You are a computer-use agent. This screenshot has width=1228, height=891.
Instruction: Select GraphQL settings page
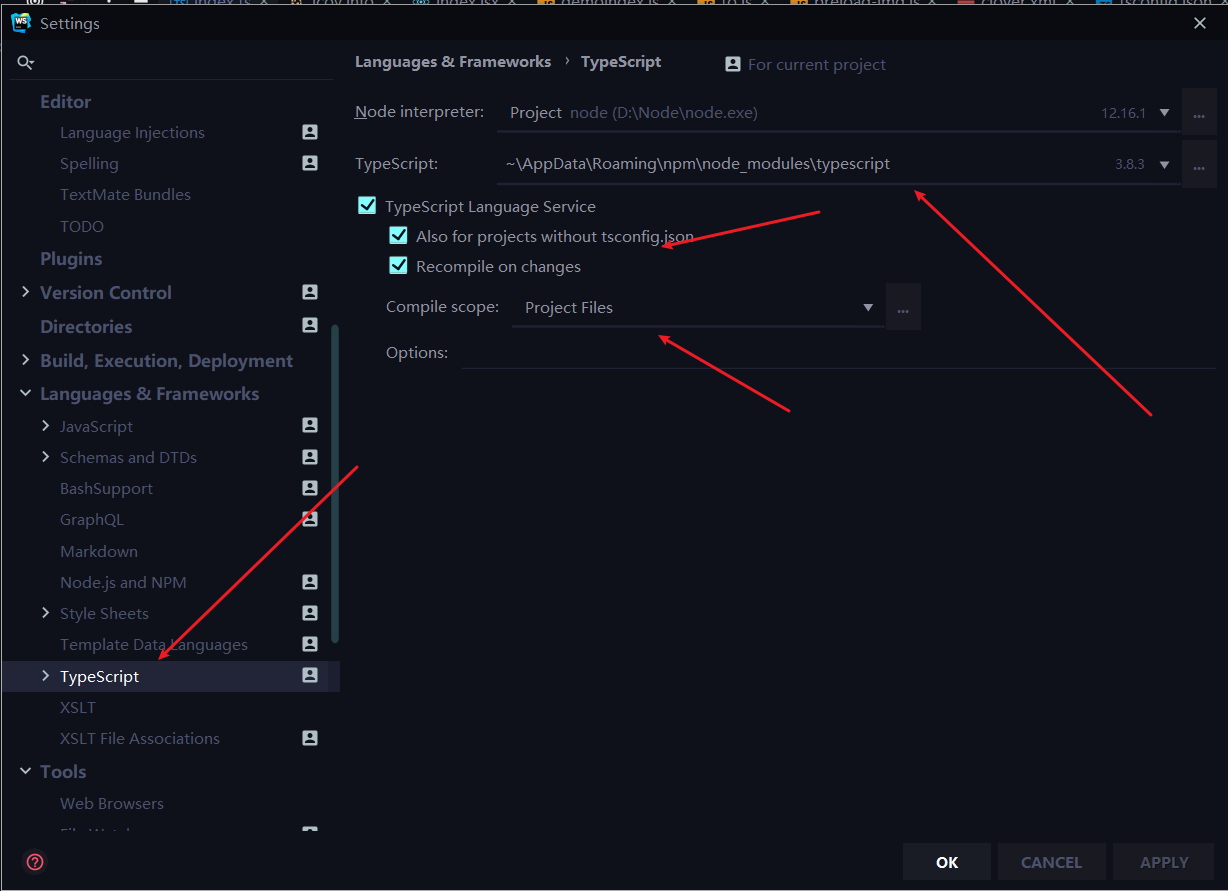tap(92, 519)
